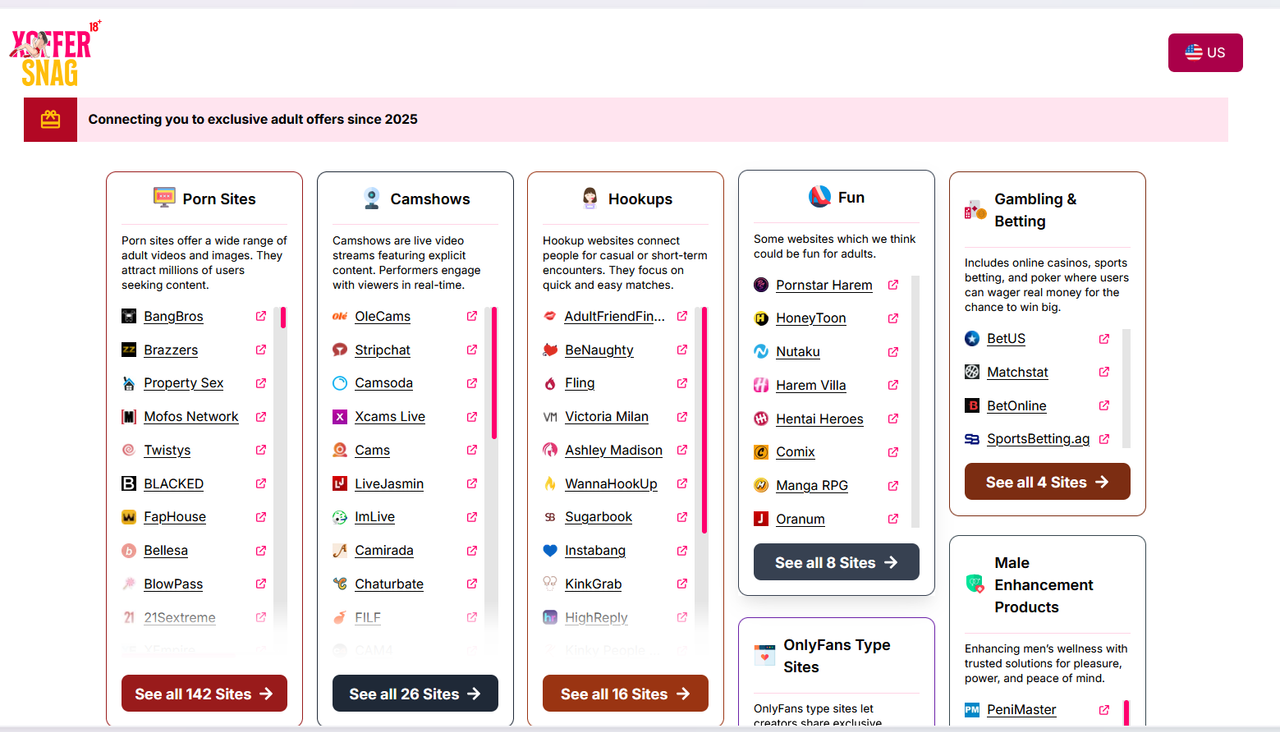The width and height of the screenshot is (1280, 732).
Task: Open the Manga RPG link
Action: [x=812, y=485]
